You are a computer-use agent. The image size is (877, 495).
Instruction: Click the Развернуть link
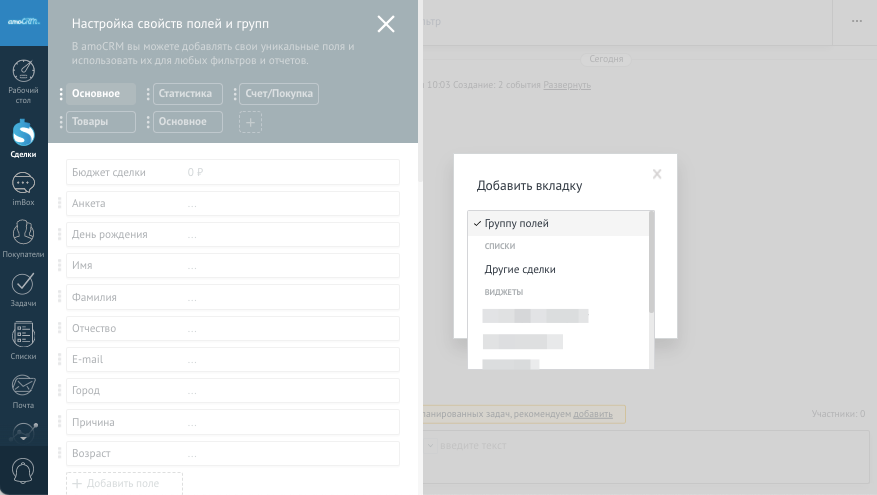(567, 85)
